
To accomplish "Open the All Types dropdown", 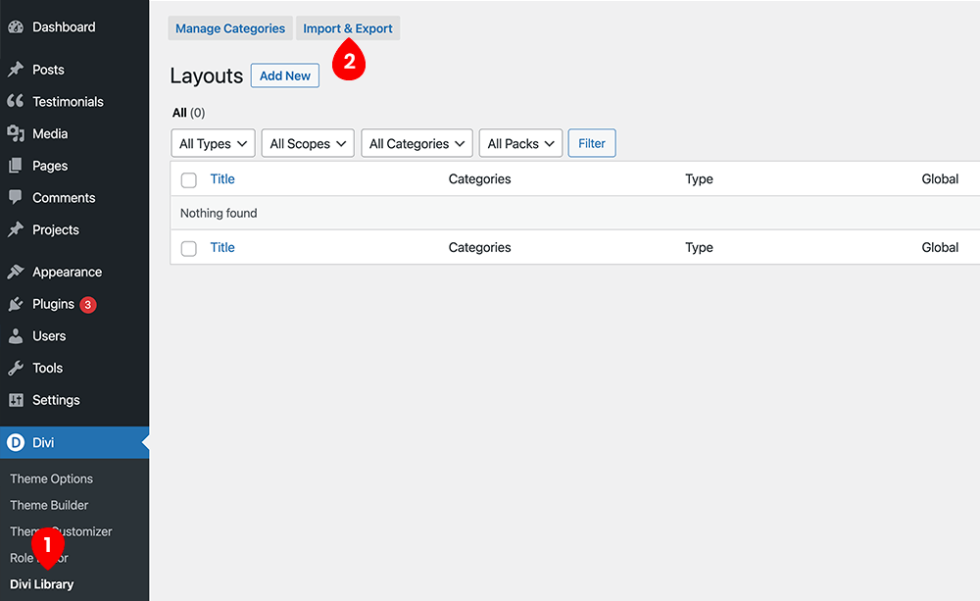I will [x=213, y=144].
